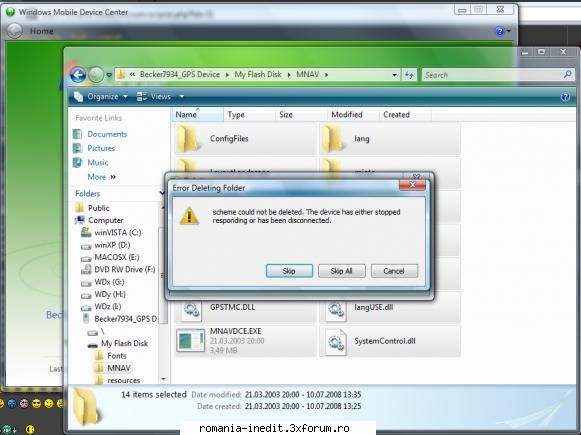This screenshot has height=435, width=581.
Task: Click the Explorer Forward arrow button
Action: 96,75
